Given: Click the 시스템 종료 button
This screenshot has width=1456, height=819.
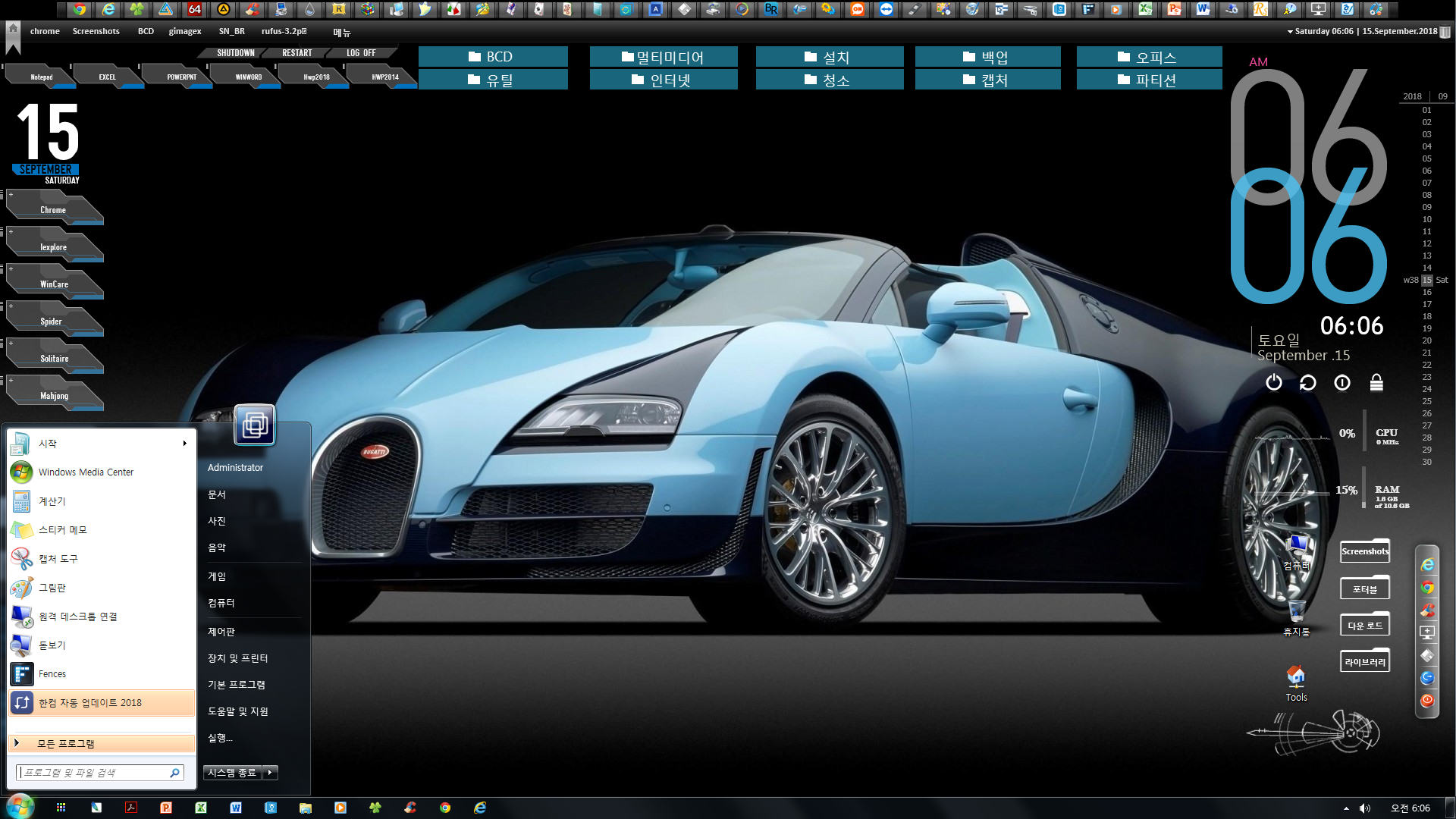Looking at the screenshot, I should coord(232,773).
